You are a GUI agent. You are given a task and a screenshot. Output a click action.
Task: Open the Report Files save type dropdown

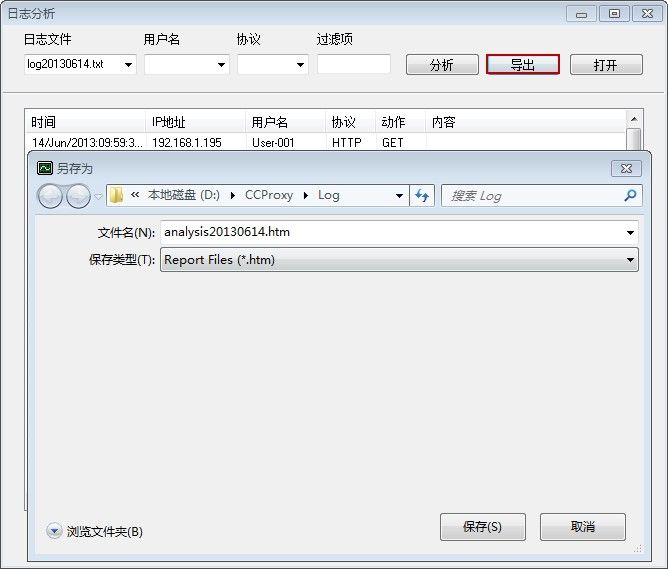(x=630, y=260)
